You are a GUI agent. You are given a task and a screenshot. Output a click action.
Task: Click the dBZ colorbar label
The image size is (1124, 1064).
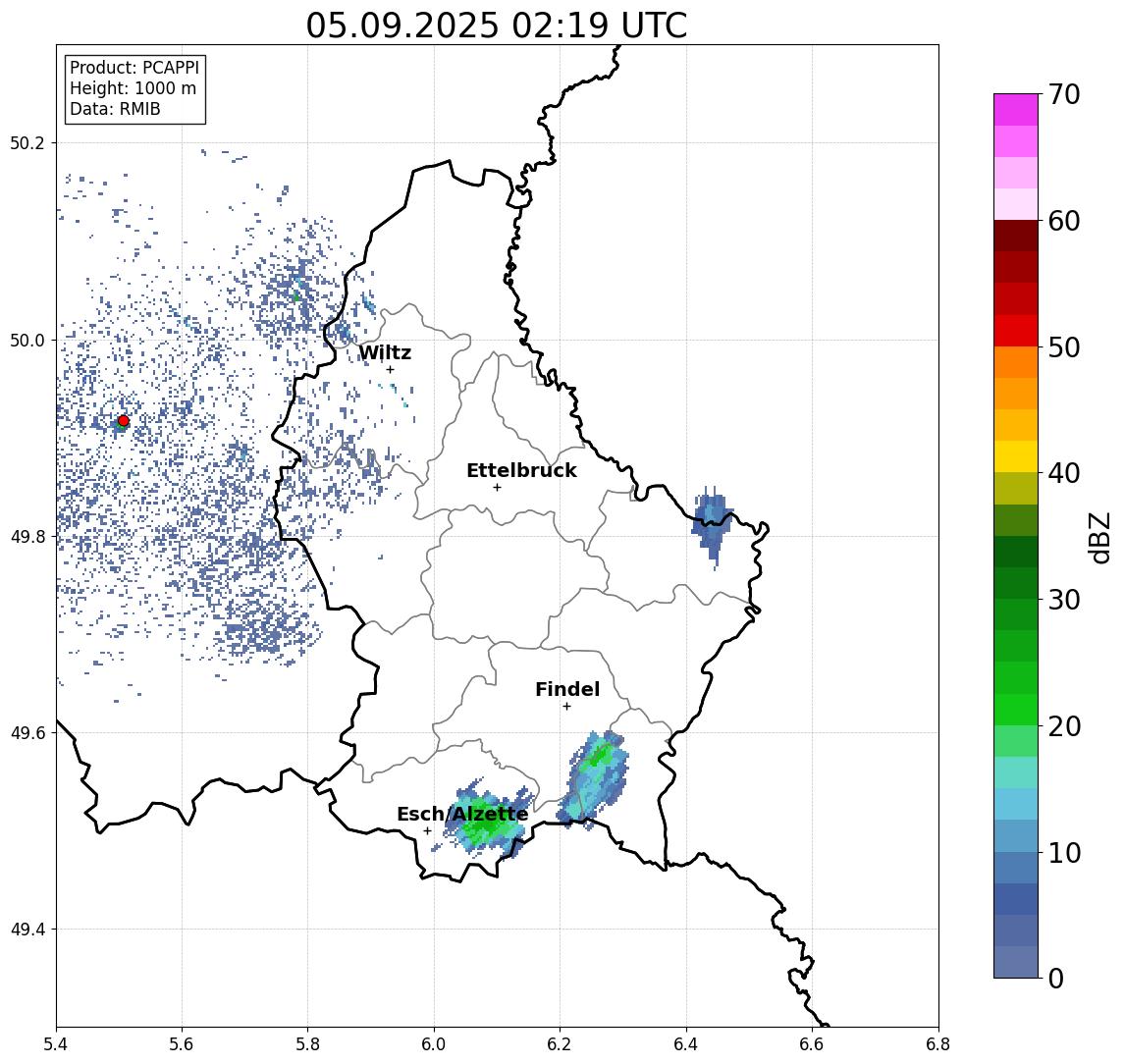[1098, 538]
